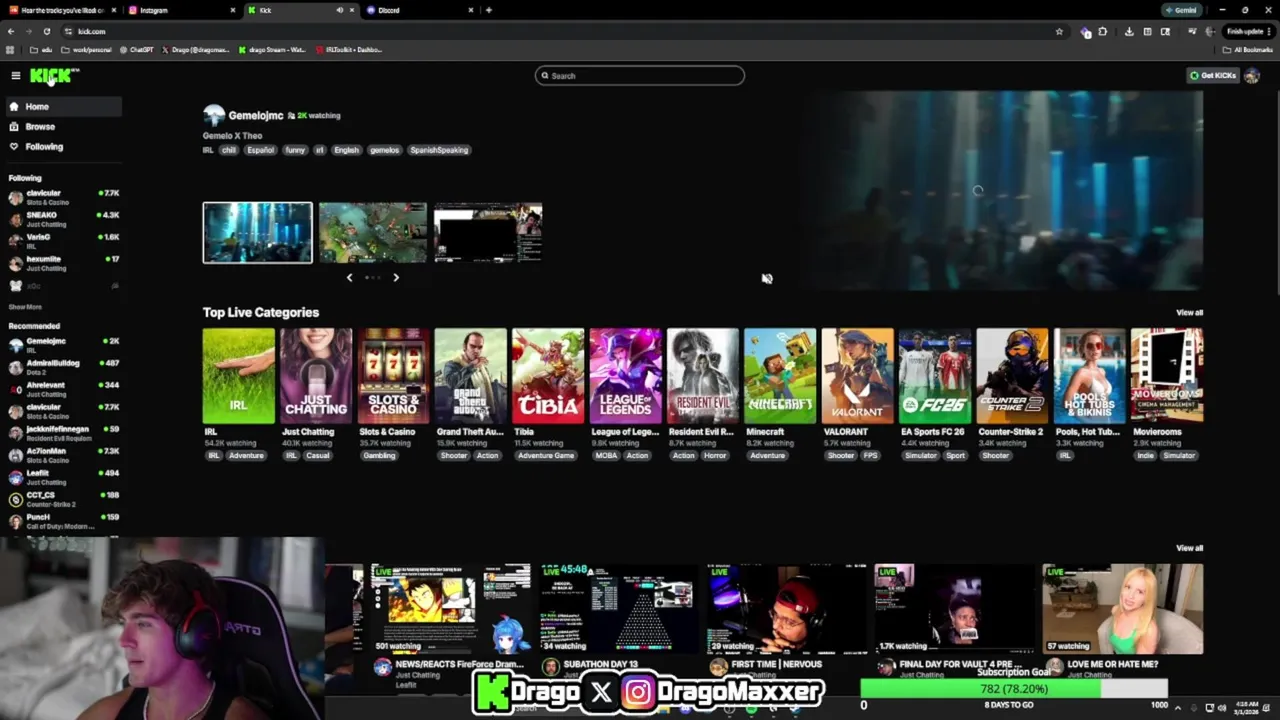This screenshot has height=720, width=1280.
Task: Open the League of Legends category
Action: [626, 376]
